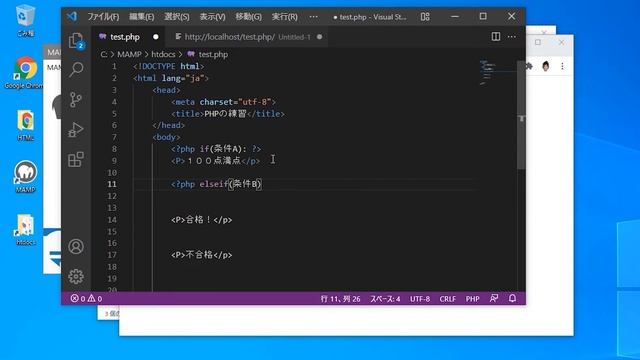This screenshot has height=360, width=640.
Task: Open the 編集(E) menu
Action: 142,17
